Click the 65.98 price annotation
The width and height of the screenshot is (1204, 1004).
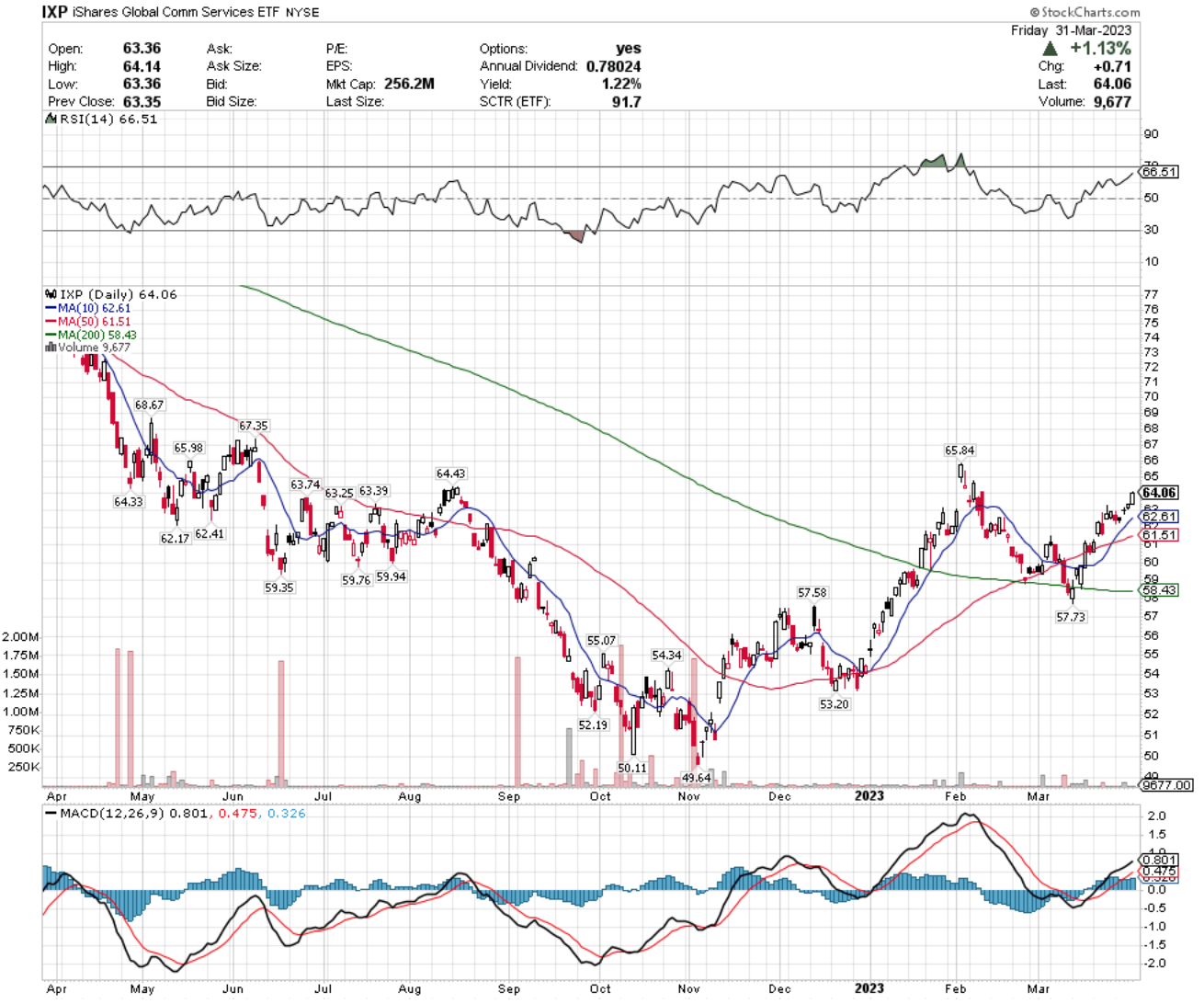point(188,448)
